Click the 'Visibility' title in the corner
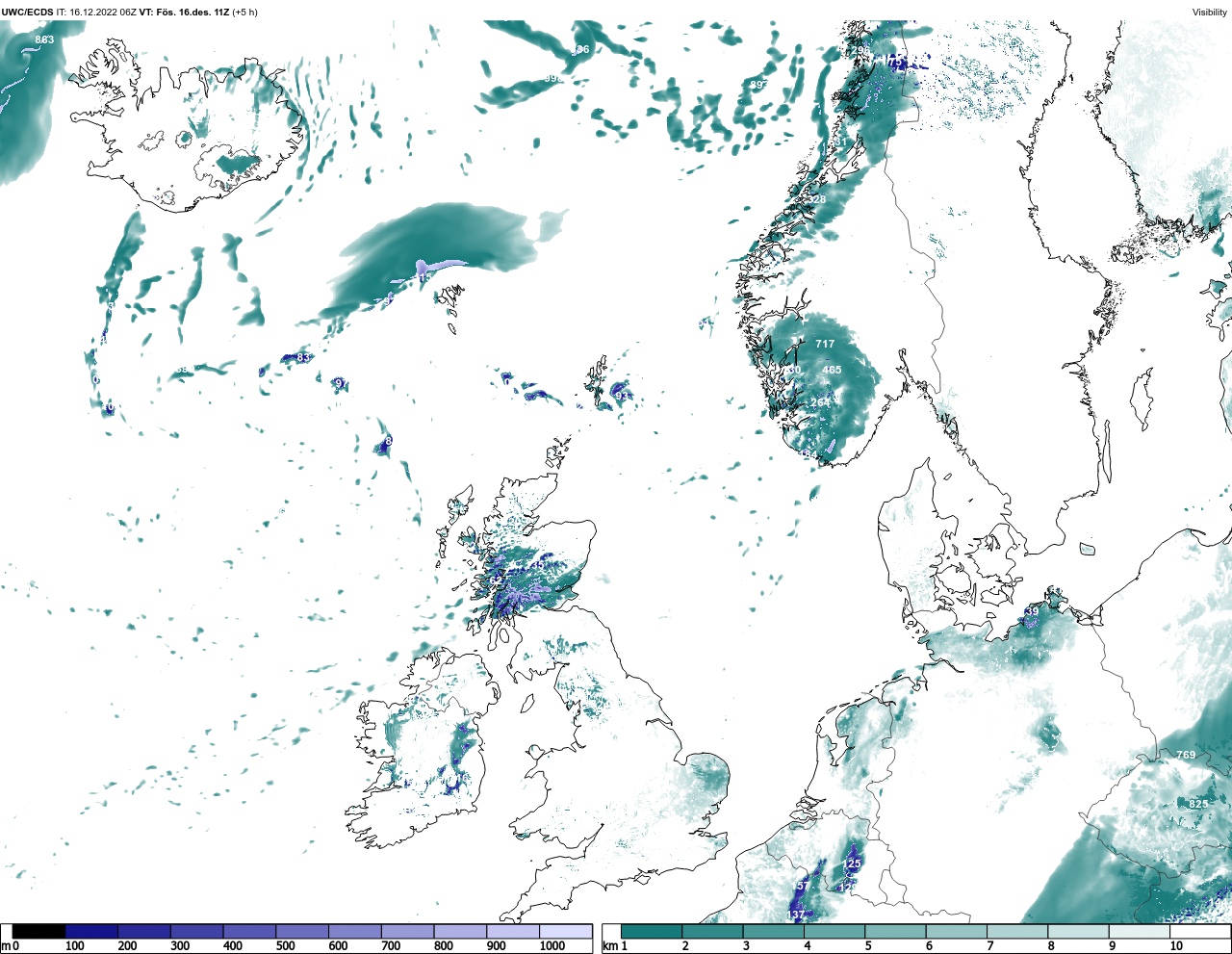This screenshot has width=1232, height=954. [x=1209, y=12]
